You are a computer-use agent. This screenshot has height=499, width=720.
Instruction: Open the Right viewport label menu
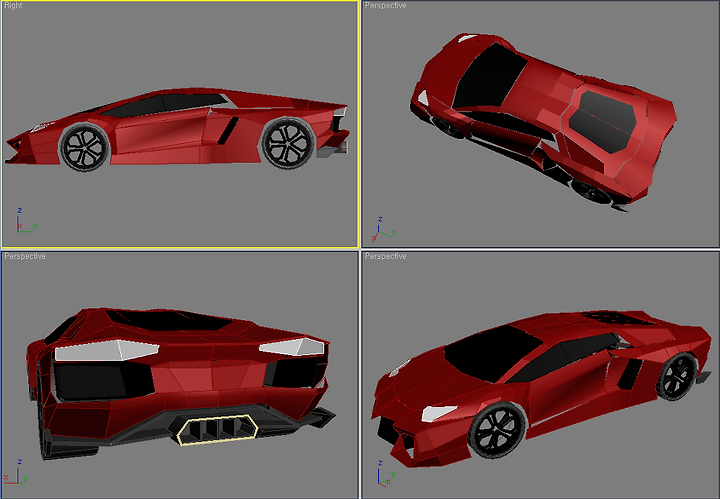pos(13,6)
